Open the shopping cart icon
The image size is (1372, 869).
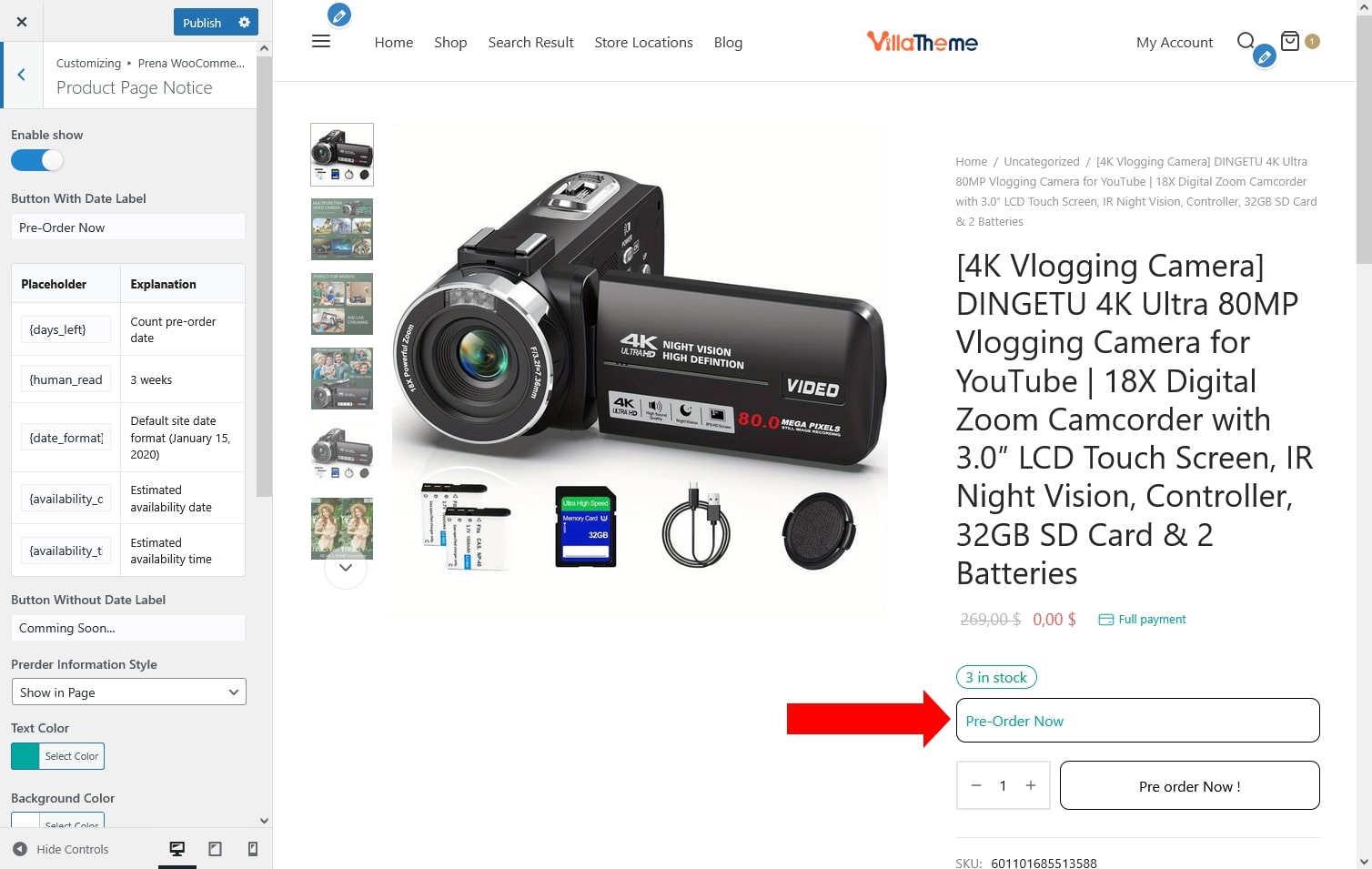1289,41
